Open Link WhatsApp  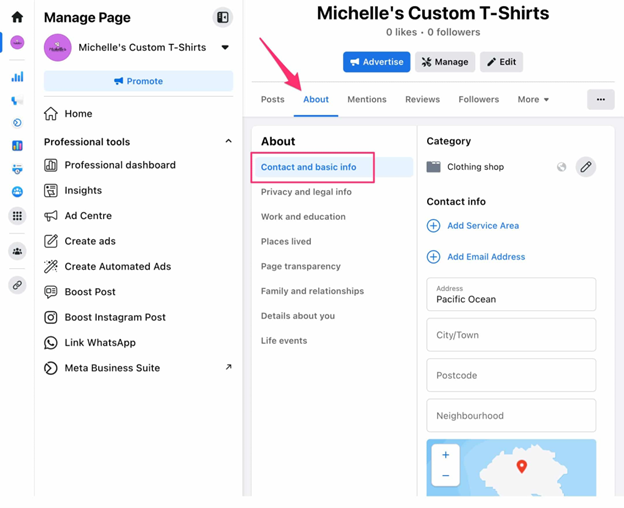pos(138,343)
